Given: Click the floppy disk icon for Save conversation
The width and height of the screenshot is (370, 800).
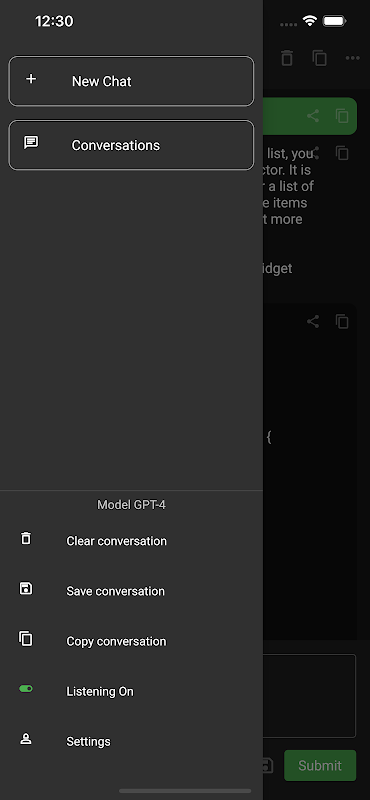Looking at the screenshot, I should pos(26,588).
